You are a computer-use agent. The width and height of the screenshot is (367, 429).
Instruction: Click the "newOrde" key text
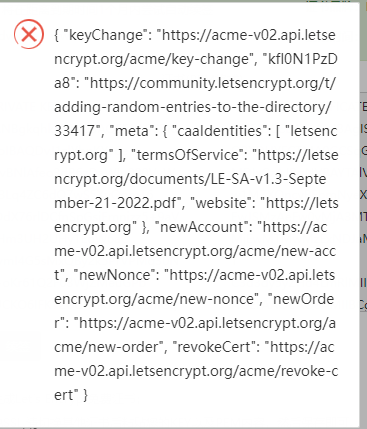[x=303, y=299]
